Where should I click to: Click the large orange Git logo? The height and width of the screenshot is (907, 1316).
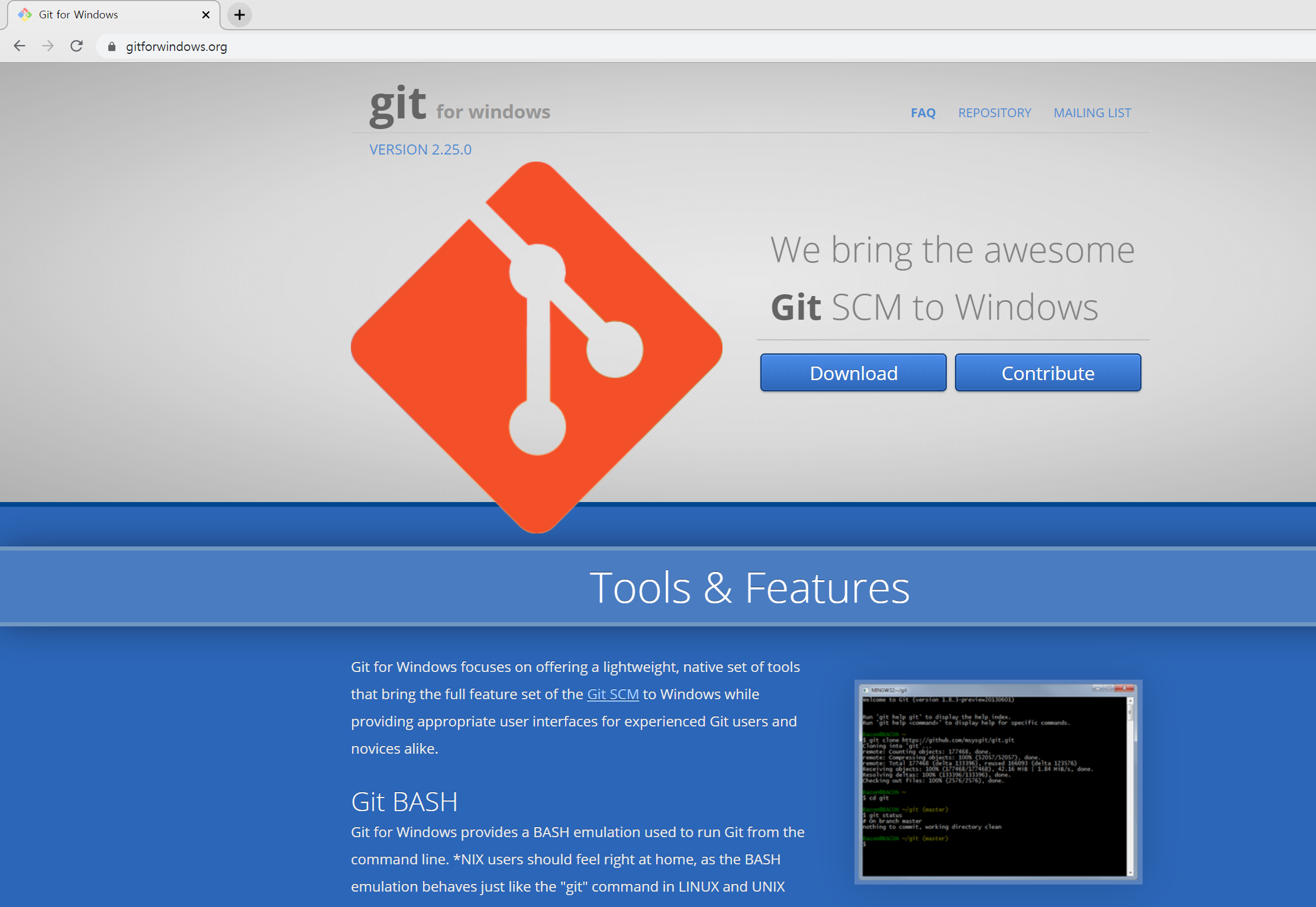(x=536, y=347)
